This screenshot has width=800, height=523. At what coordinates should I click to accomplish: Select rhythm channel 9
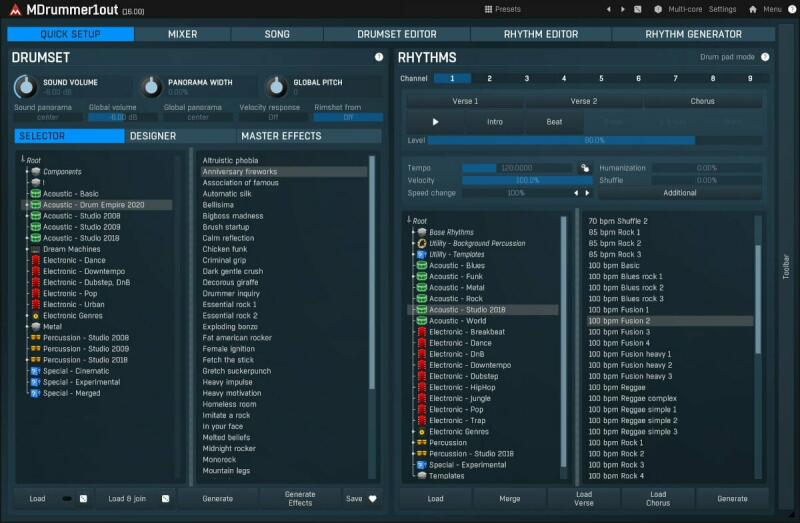pyautogui.click(x=750, y=79)
